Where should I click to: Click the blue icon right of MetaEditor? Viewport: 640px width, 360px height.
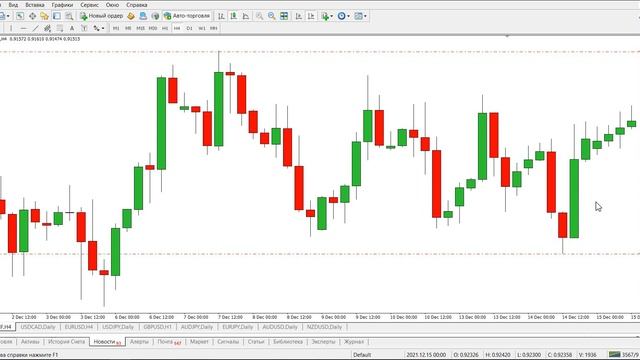143,16
